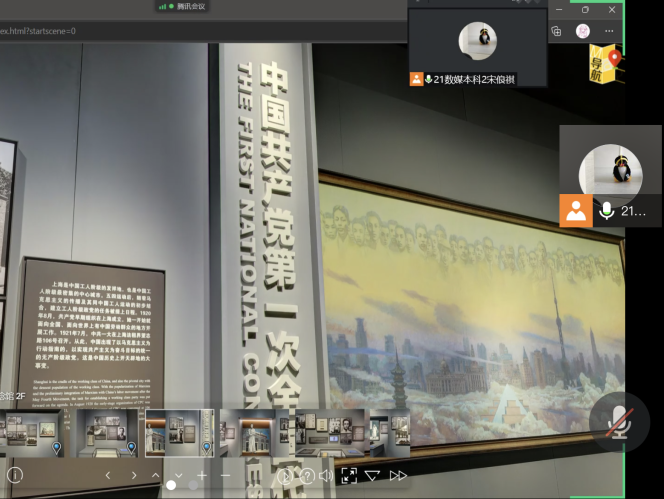Pan the panorama left with arrow
Image resolution: width=664 pixels, height=499 pixels.
(108, 475)
